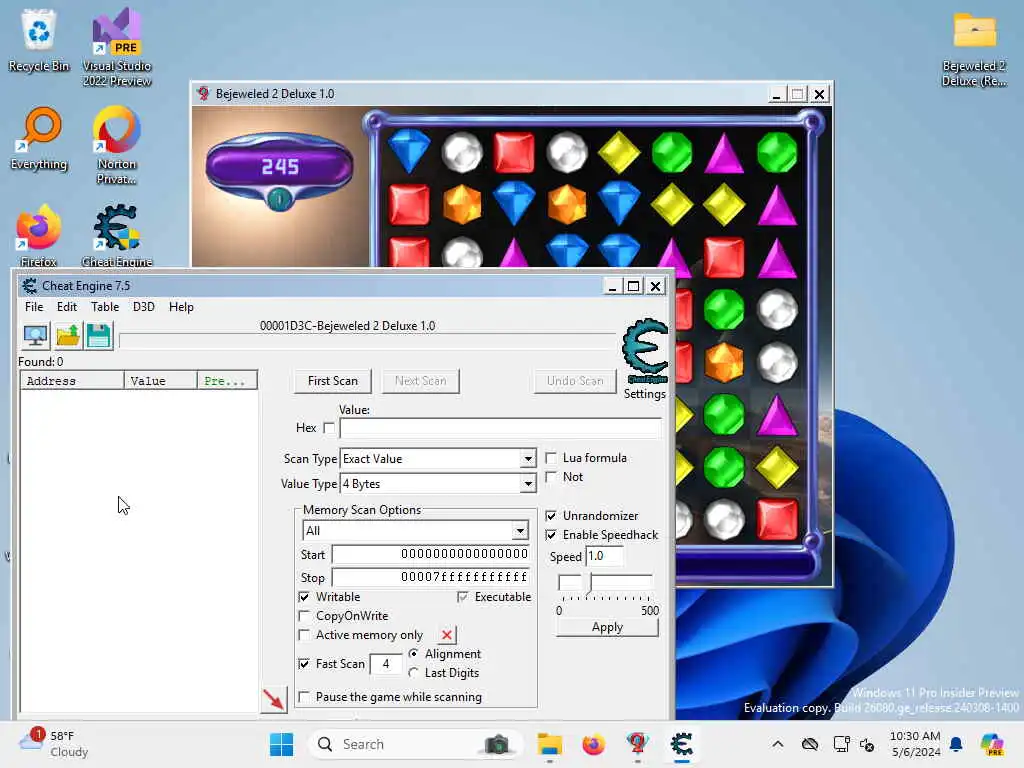Click the Next Scan button
The height and width of the screenshot is (768, 1024).
point(421,381)
